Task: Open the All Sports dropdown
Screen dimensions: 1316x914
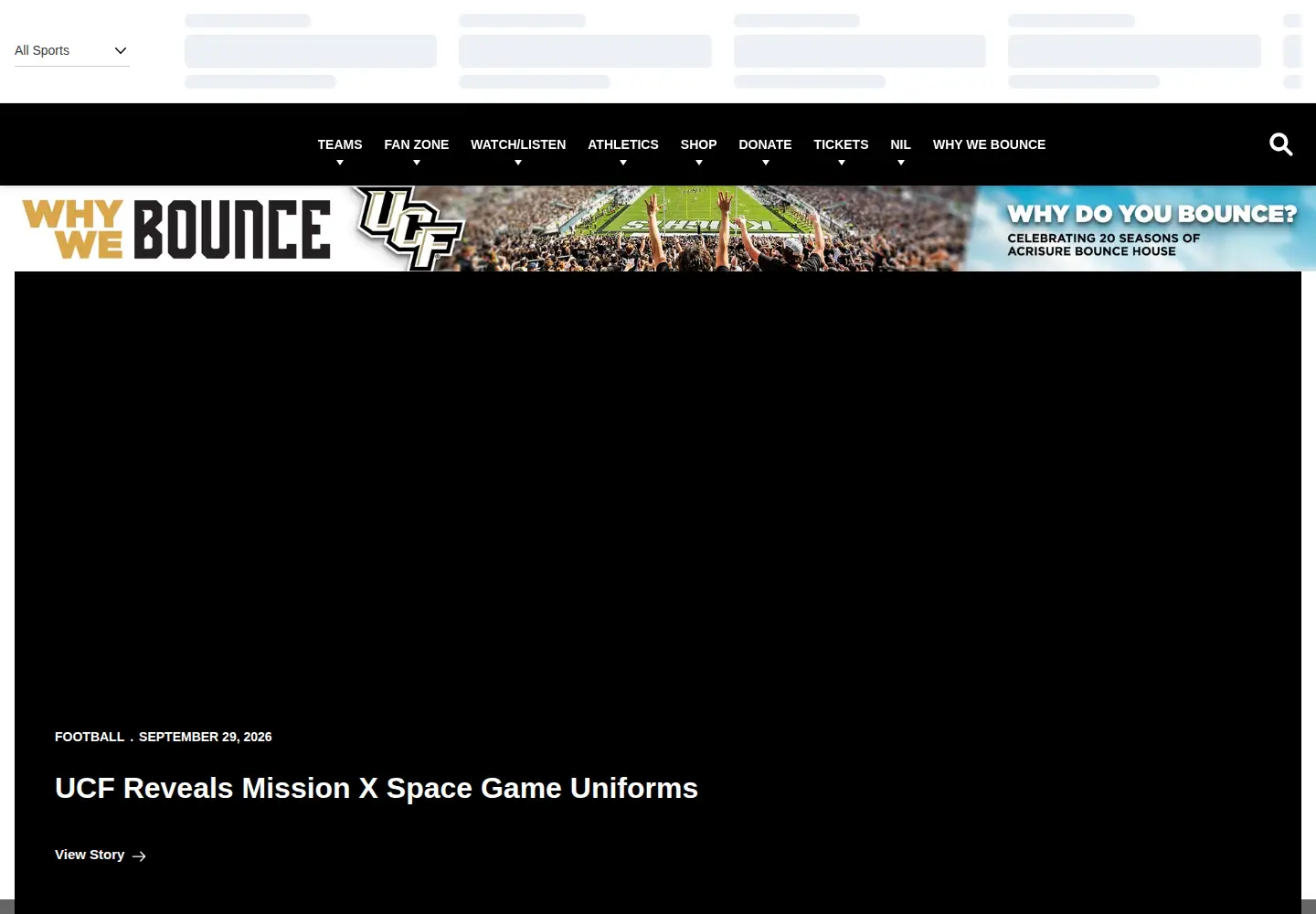Action: tap(71, 50)
